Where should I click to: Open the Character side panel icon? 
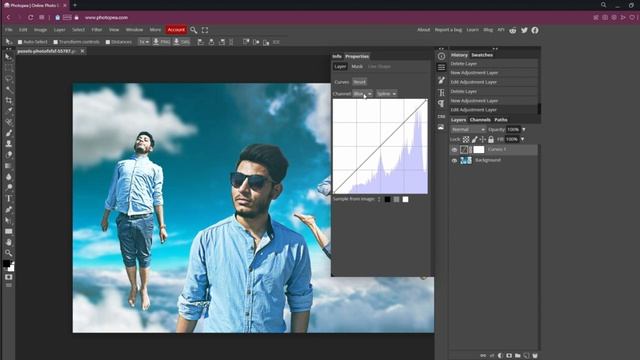(441, 92)
